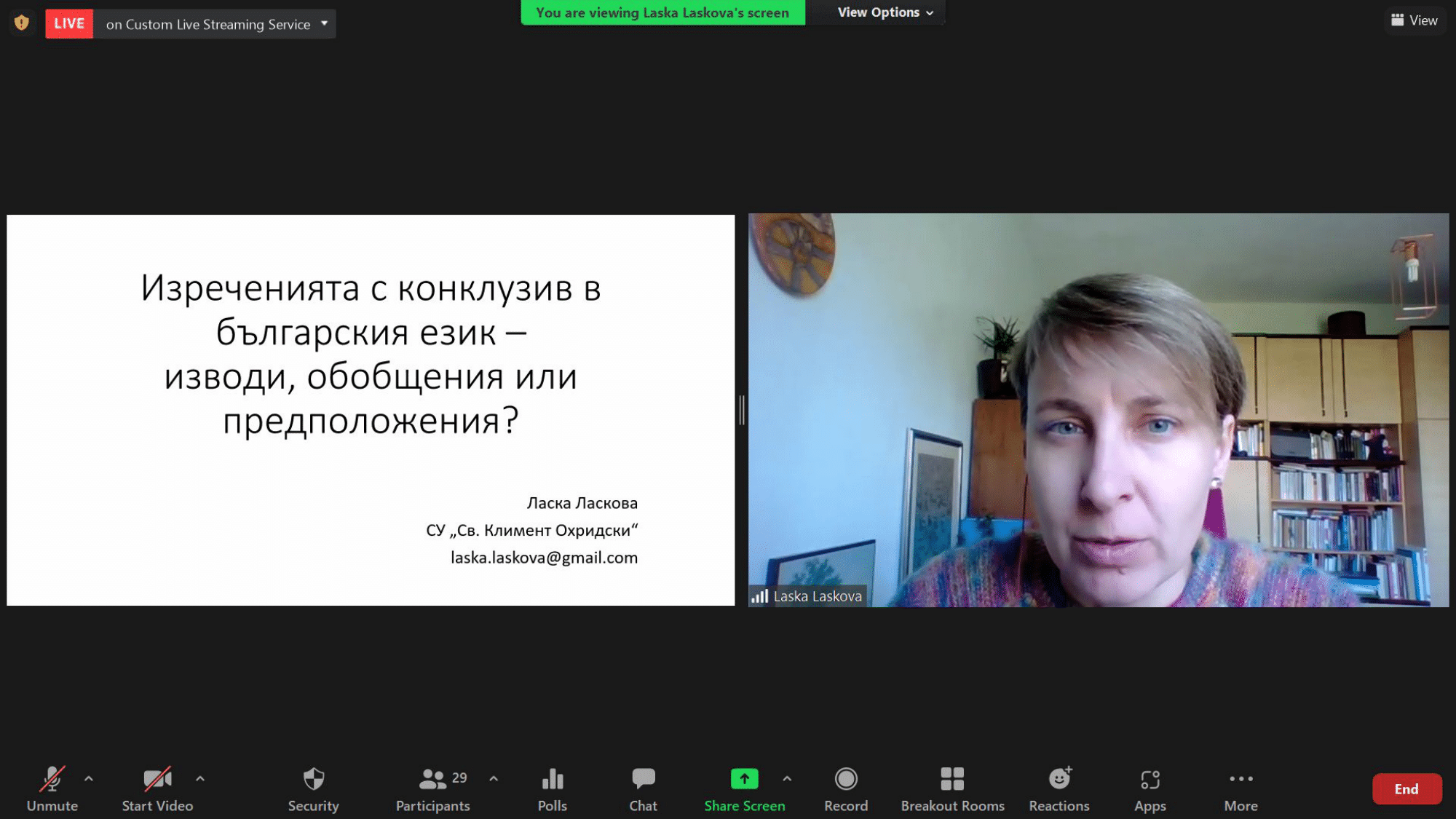Open the View Options menu

[885, 12]
